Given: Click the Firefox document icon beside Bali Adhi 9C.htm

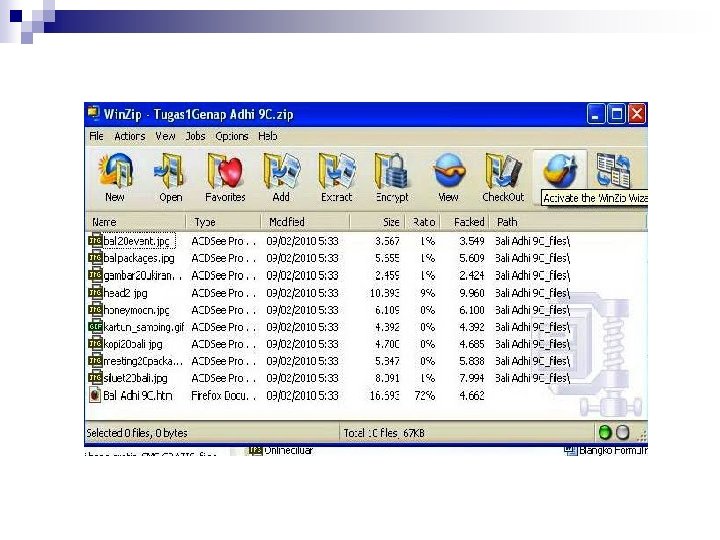Looking at the screenshot, I should click(95, 395).
